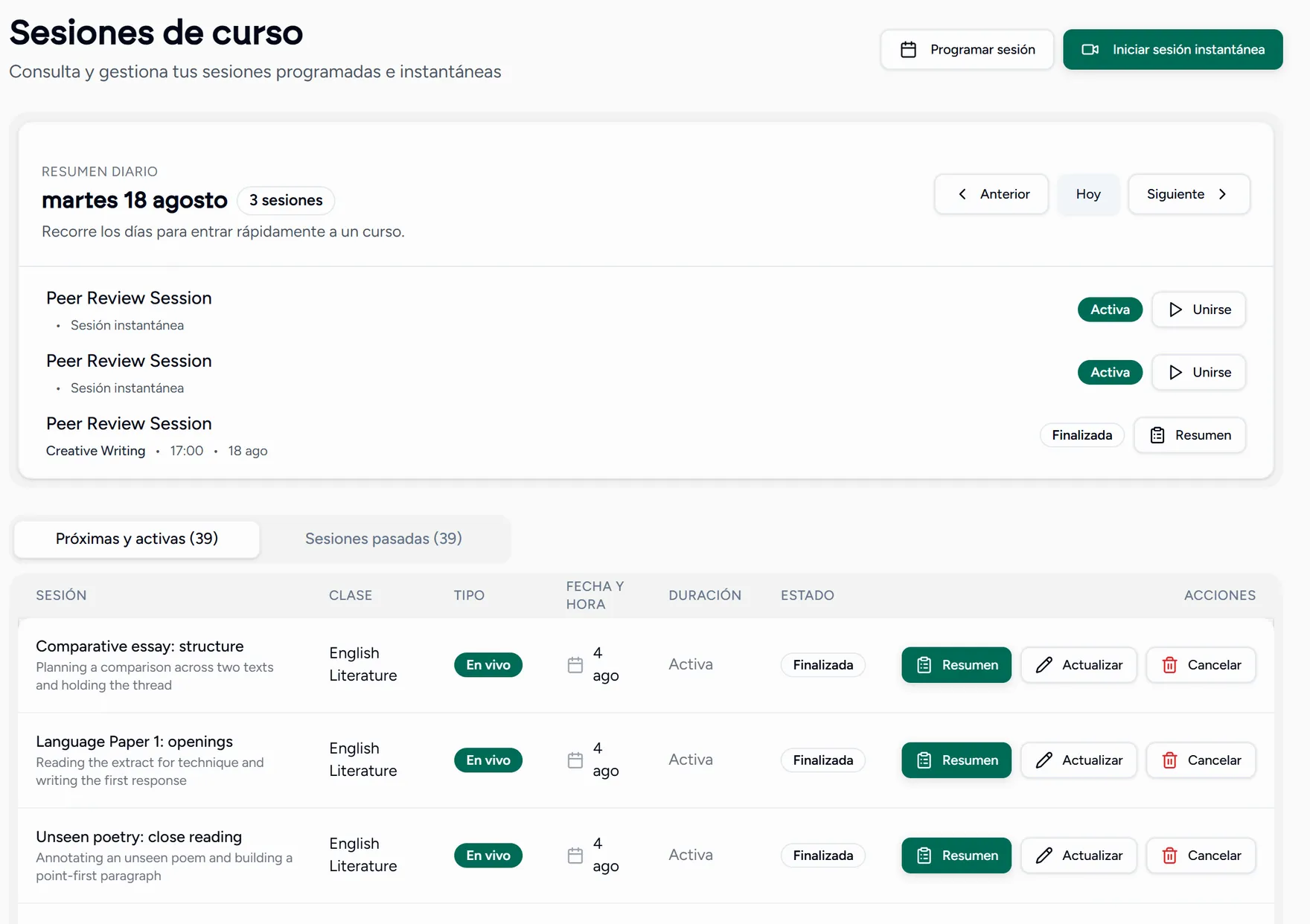
Task: Click the calendar icon in Comparative essay row
Action: click(575, 665)
